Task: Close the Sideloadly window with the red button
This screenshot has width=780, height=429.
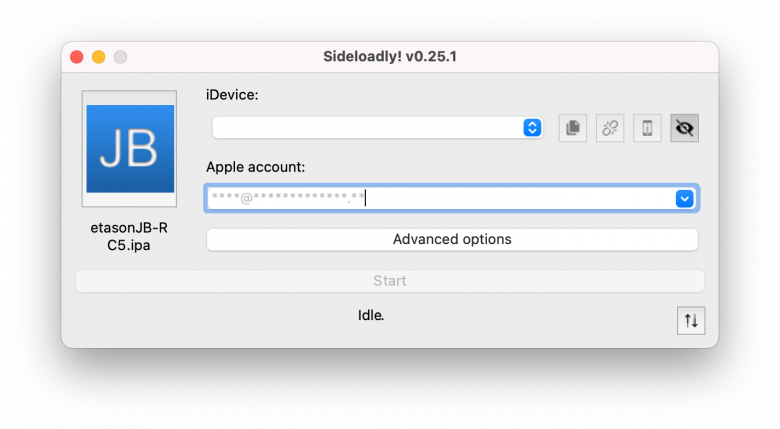Action: click(77, 57)
